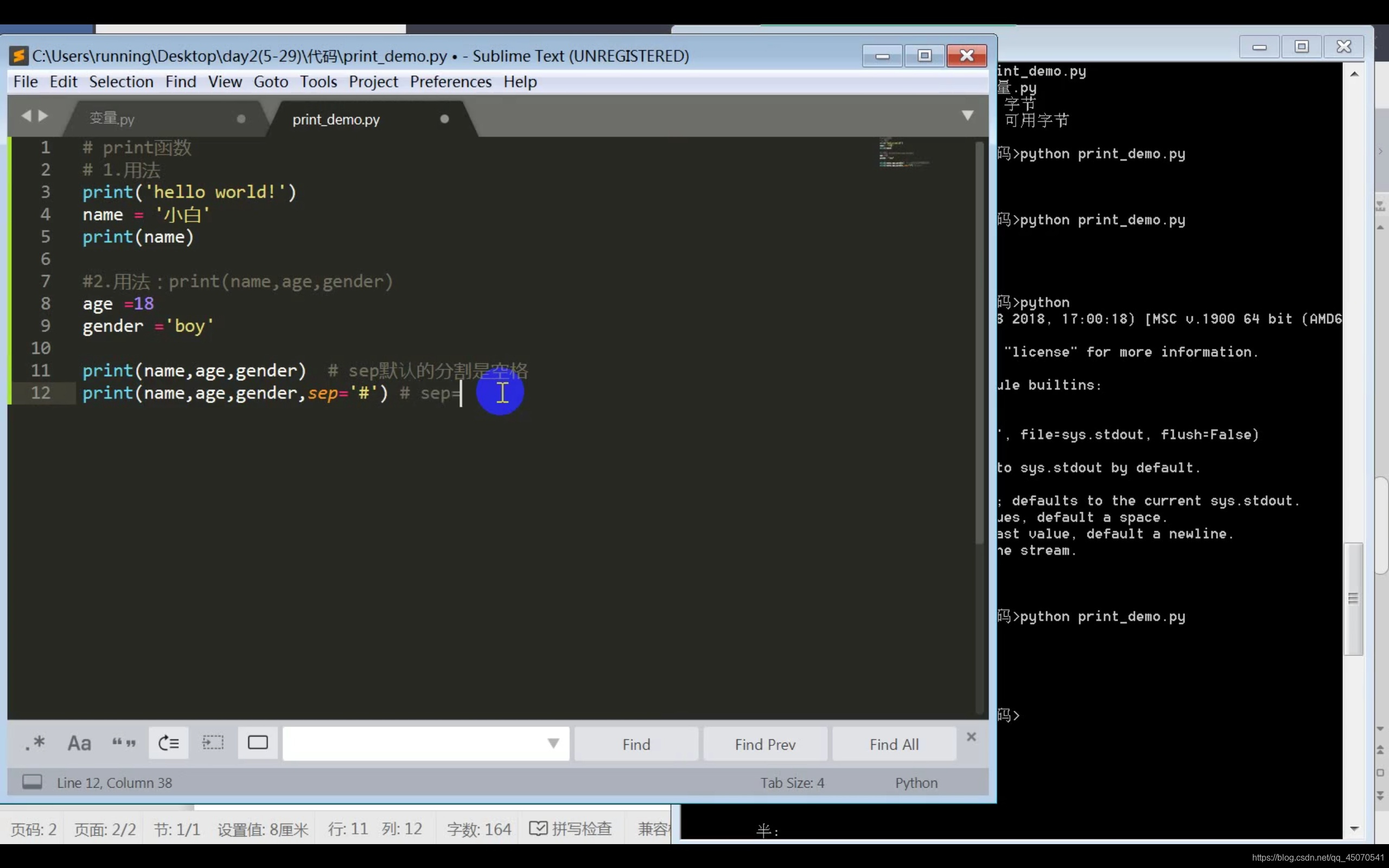
Task: Click the Find All button
Action: coord(894,744)
